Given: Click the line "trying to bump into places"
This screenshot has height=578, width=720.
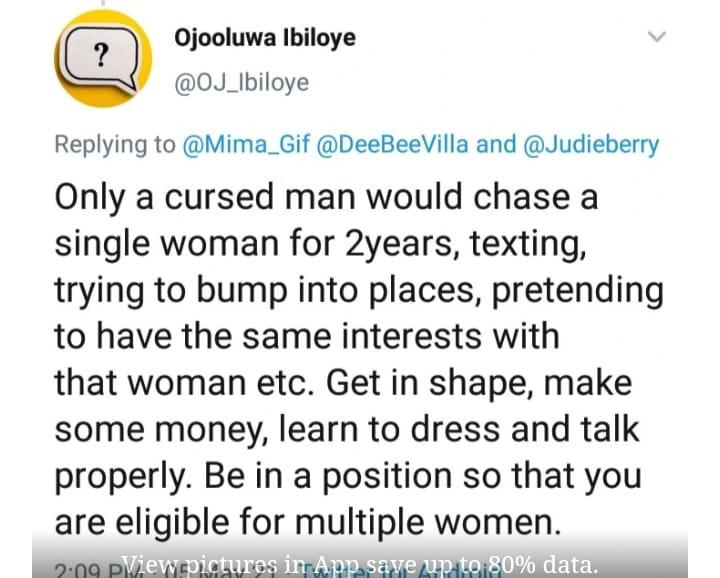Looking at the screenshot, I should 358,290.
